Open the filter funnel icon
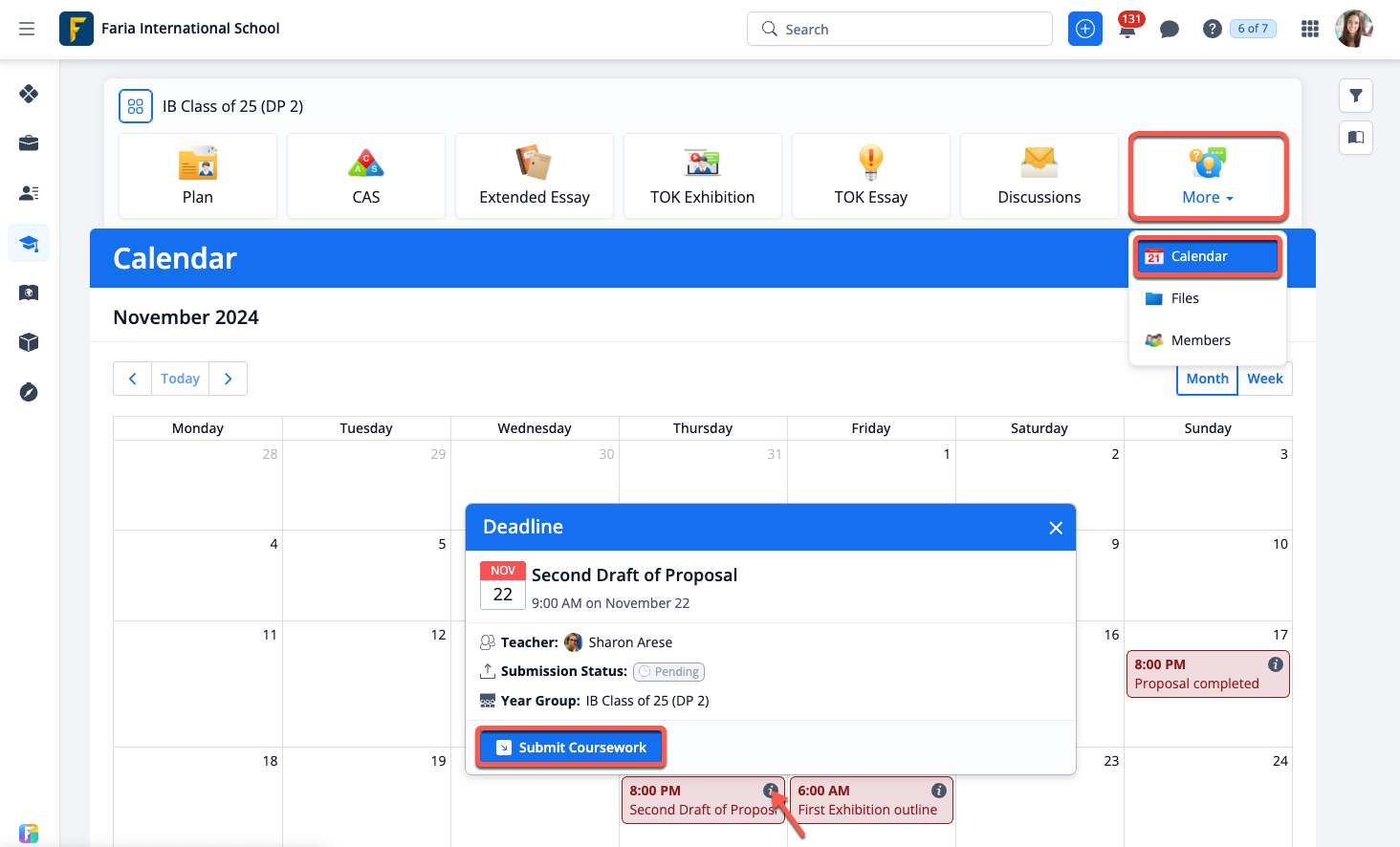 [x=1355, y=96]
